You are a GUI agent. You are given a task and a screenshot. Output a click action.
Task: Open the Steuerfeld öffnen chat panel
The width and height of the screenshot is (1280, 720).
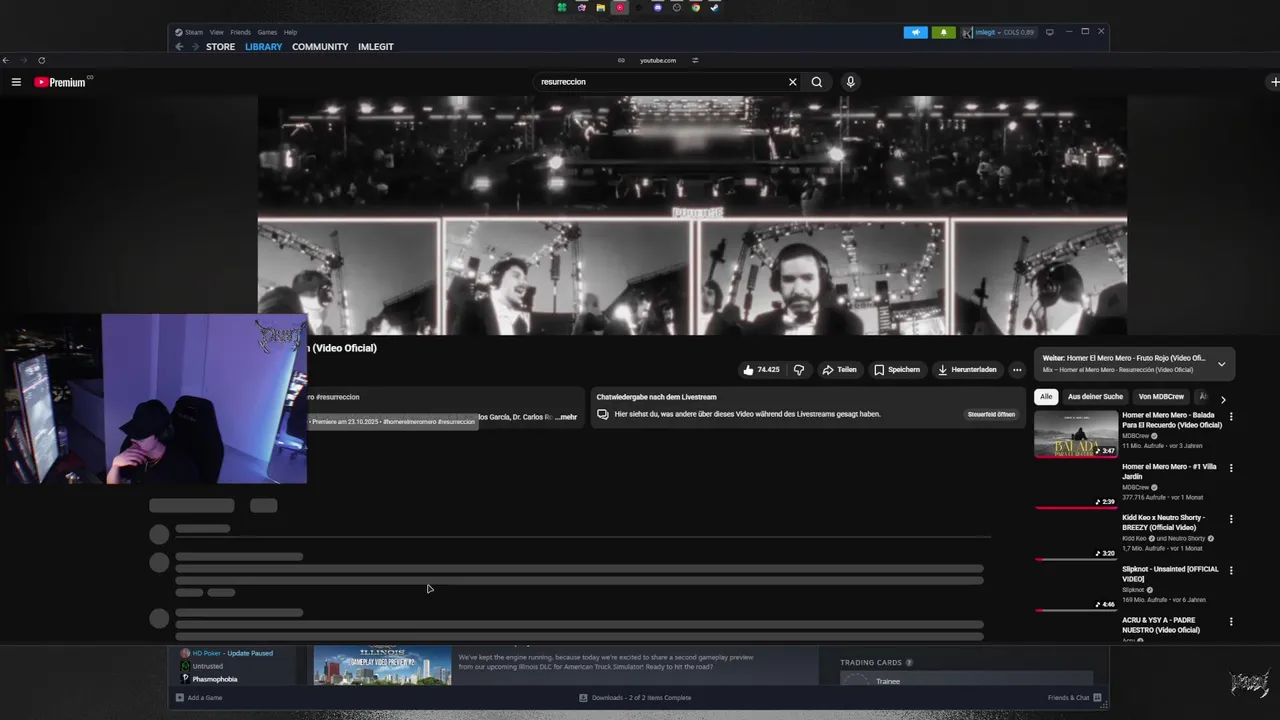coord(991,414)
